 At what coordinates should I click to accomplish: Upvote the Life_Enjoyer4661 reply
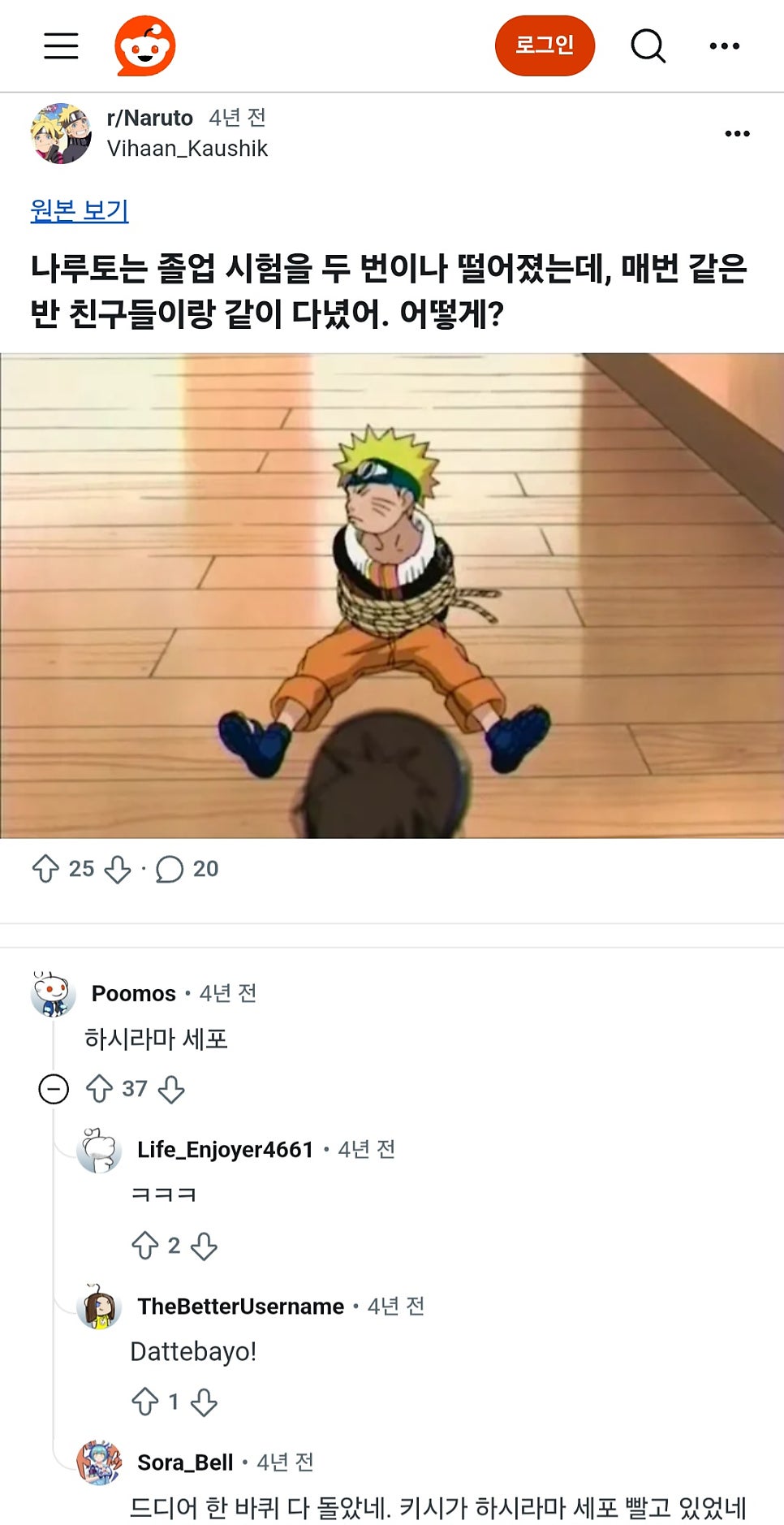click(144, 1246)
